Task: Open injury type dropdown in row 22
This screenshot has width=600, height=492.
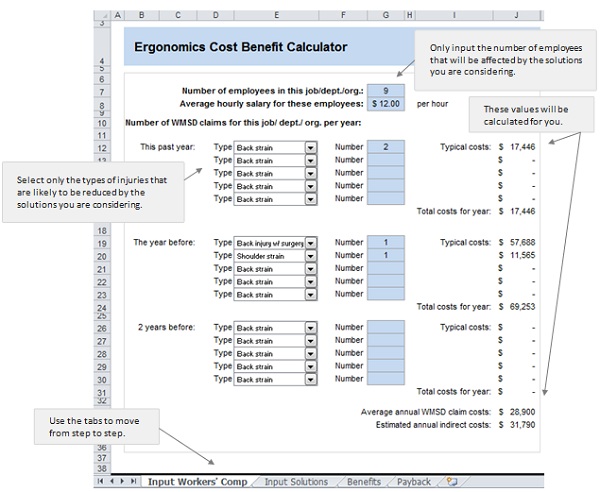Action: click(311, 282)
